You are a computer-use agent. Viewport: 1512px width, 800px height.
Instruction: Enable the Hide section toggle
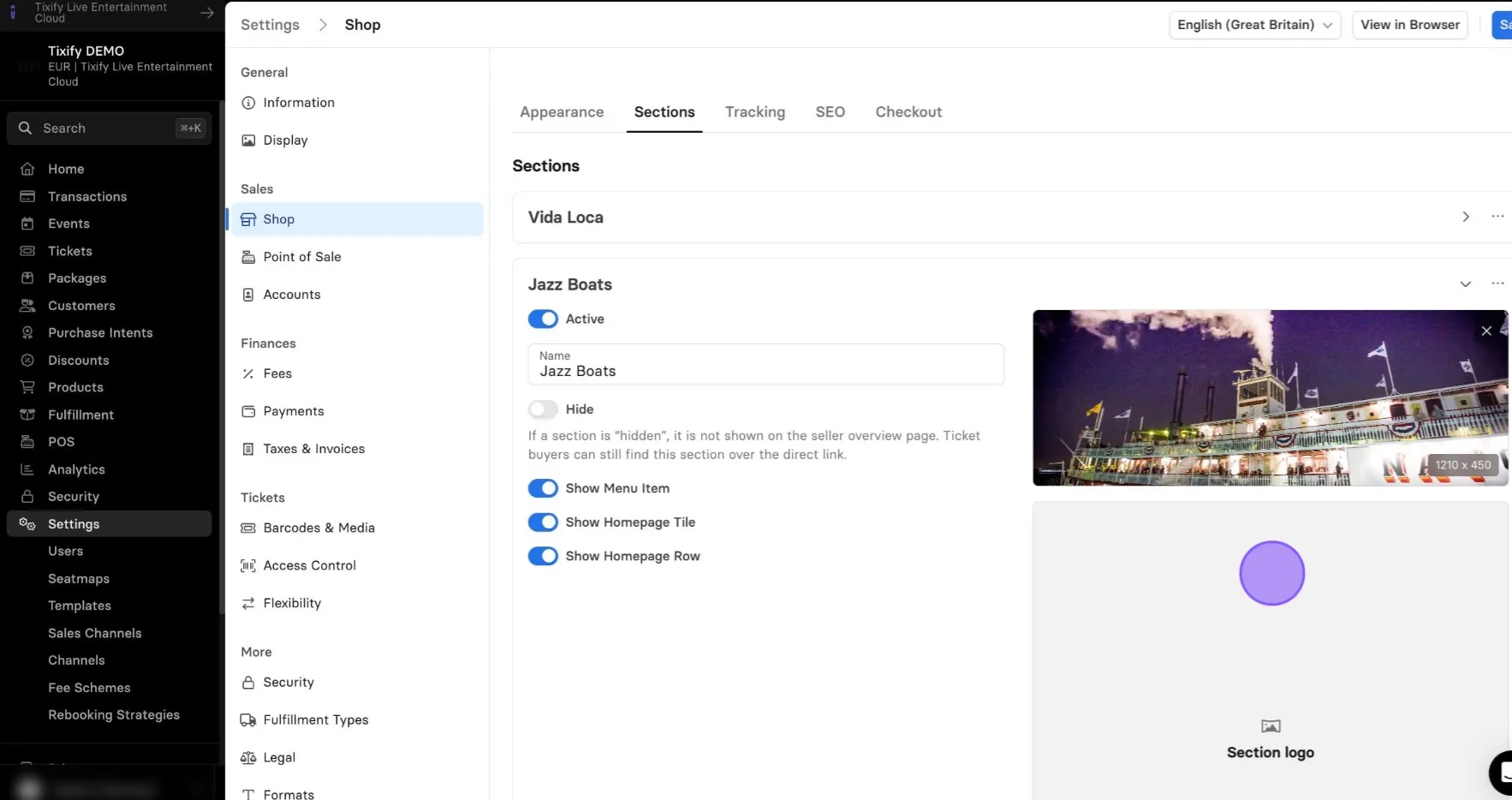tap(543, 409)
